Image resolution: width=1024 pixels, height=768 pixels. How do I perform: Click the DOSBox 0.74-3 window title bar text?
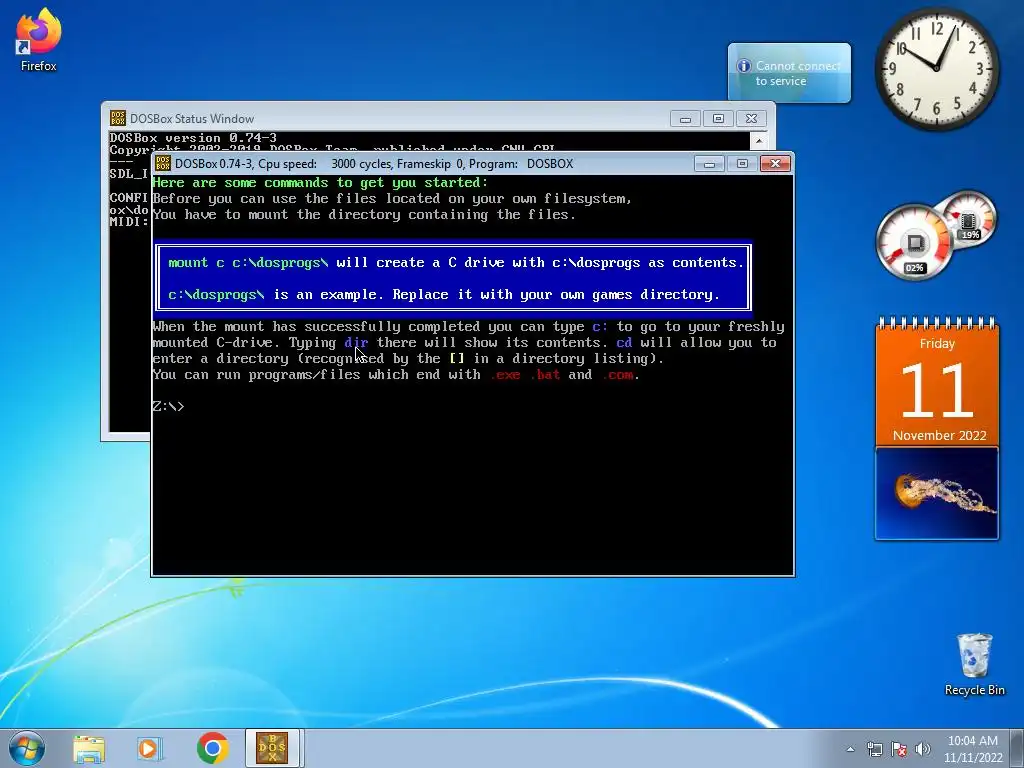tap(374, 164)
